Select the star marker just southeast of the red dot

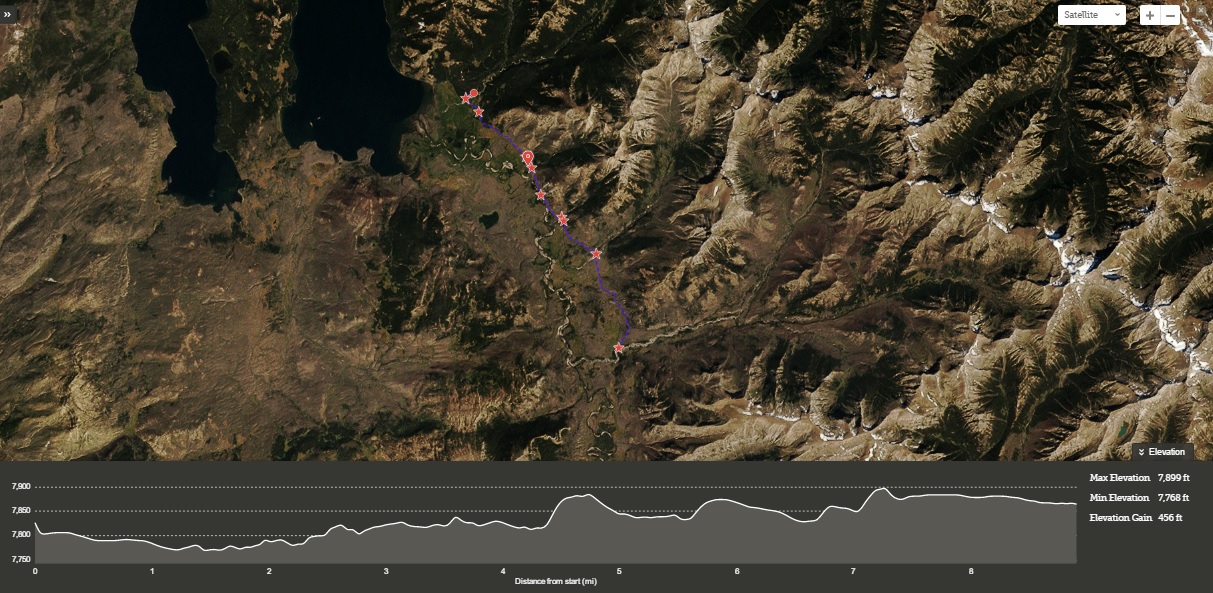[479, 112]
